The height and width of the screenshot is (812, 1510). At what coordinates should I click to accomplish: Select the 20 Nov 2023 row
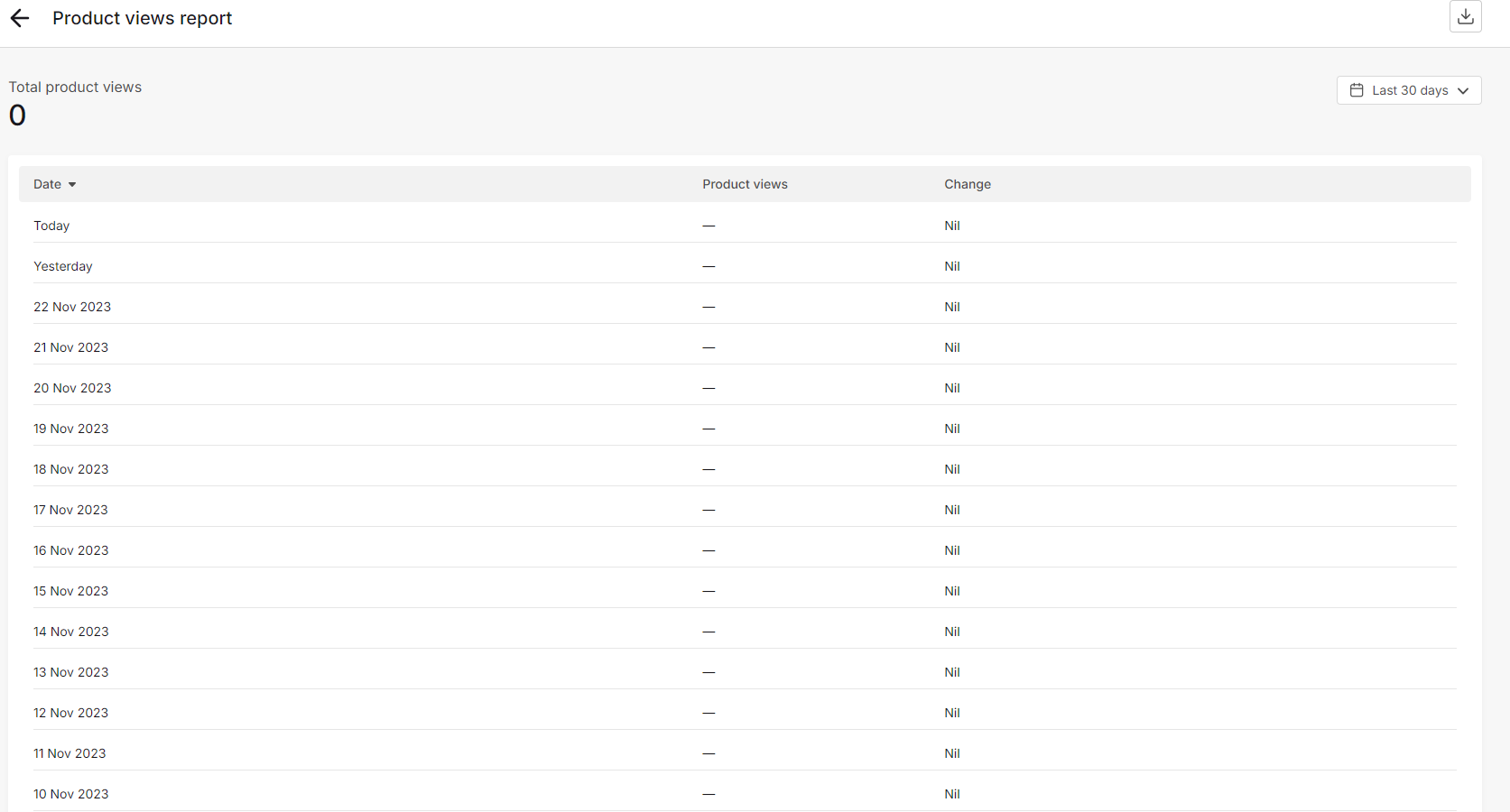click(745, 388)
